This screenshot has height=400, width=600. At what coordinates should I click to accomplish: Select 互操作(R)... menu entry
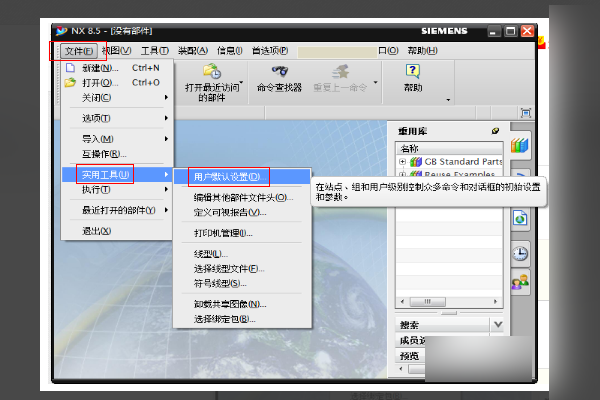click(x=117, y=154)
